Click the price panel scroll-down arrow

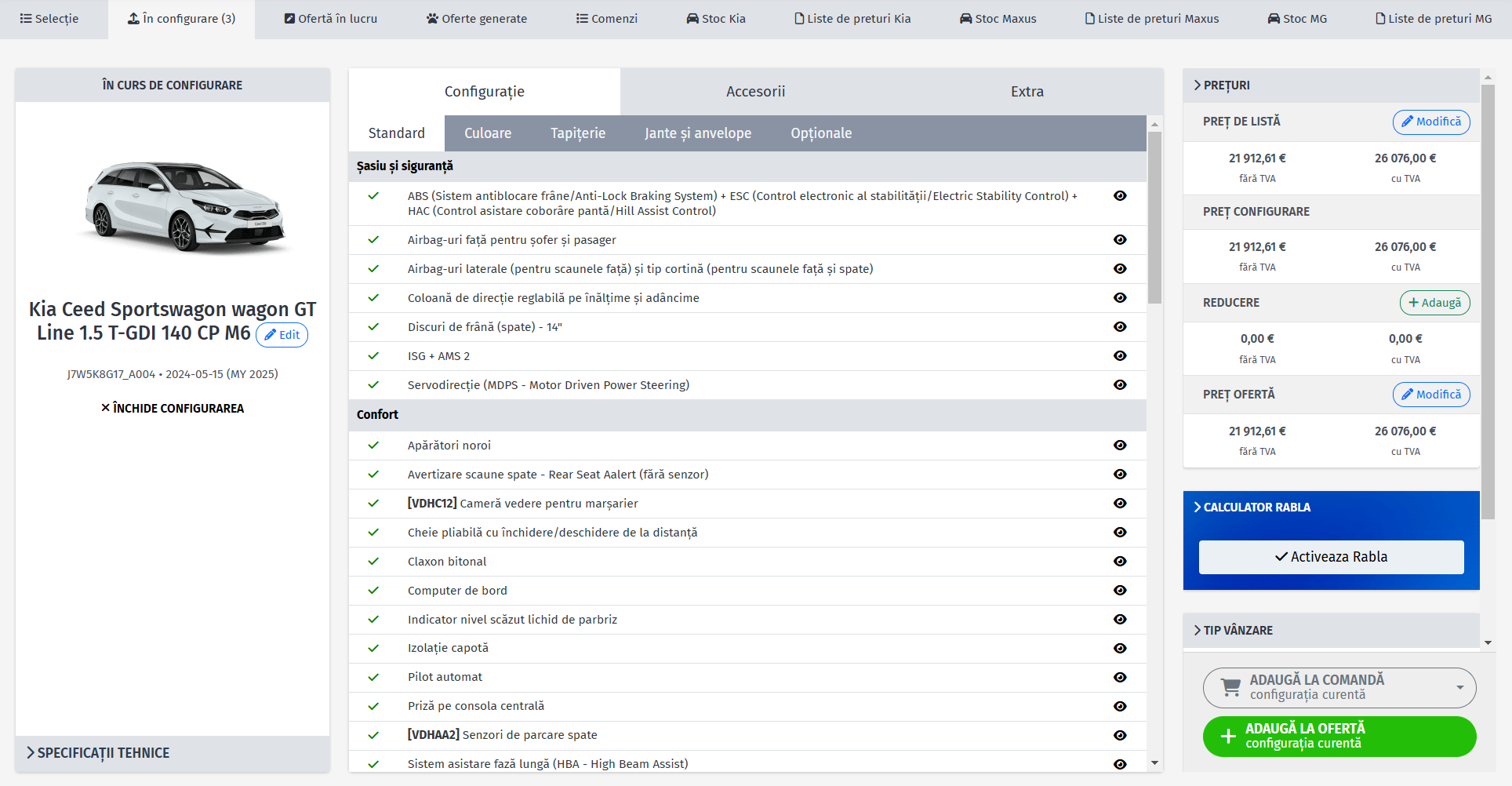pyautogui.click(x=1488, y=643)
